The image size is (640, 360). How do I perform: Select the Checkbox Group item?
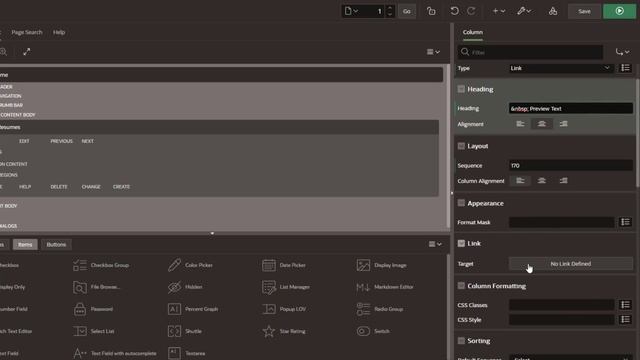tap(101, 265)
